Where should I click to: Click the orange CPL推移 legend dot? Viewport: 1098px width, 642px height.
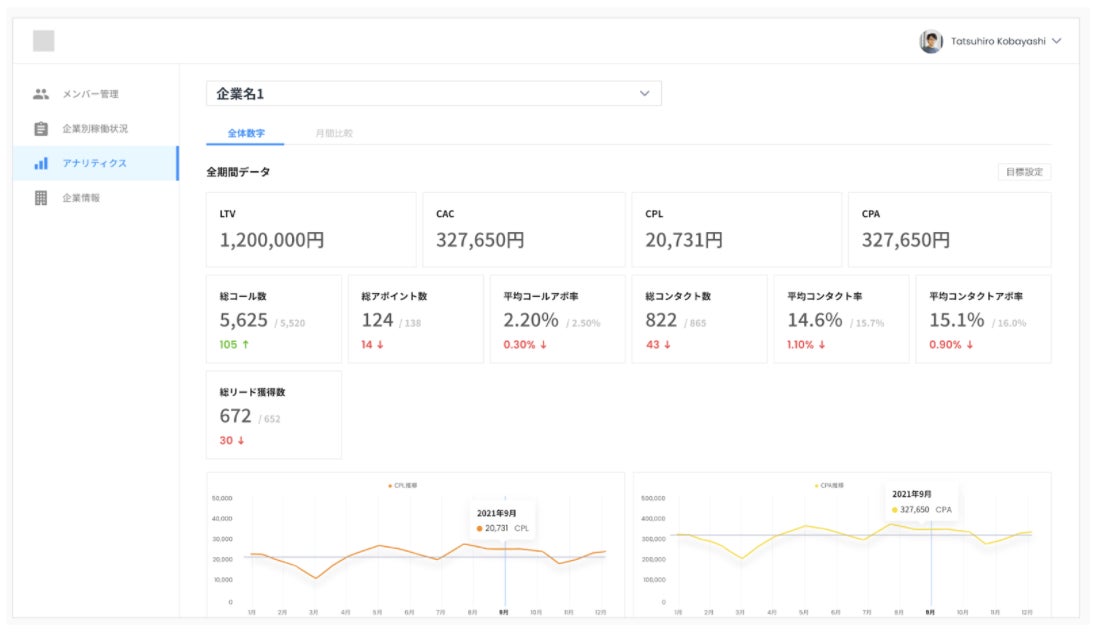[x=390, y=485]
